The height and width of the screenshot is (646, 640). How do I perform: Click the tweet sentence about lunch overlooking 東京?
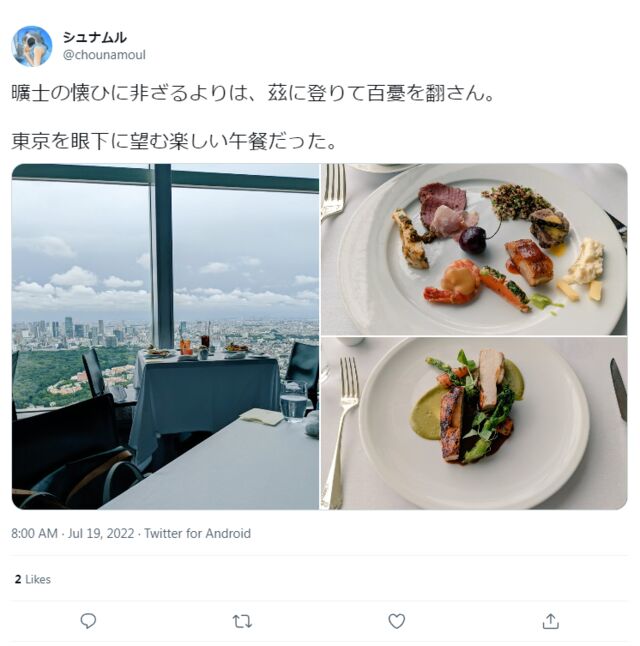(174, 141)
